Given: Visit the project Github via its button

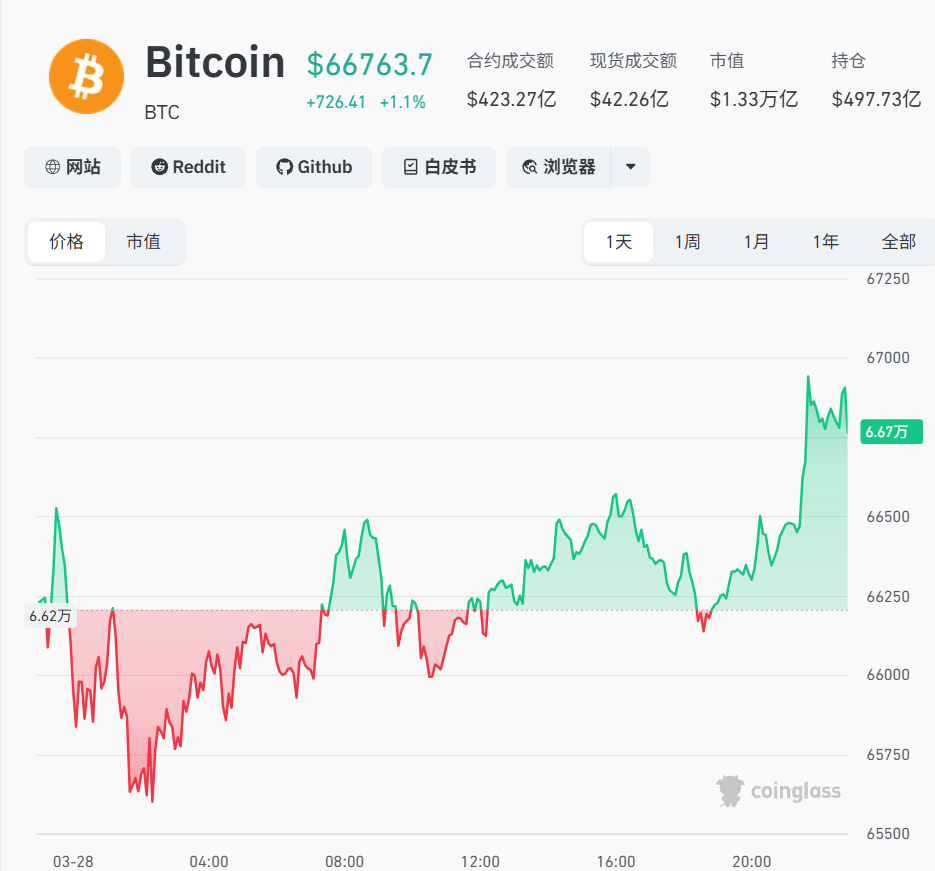Looking at the screenshot, I should pyautogui.click(x=314, y=167).
